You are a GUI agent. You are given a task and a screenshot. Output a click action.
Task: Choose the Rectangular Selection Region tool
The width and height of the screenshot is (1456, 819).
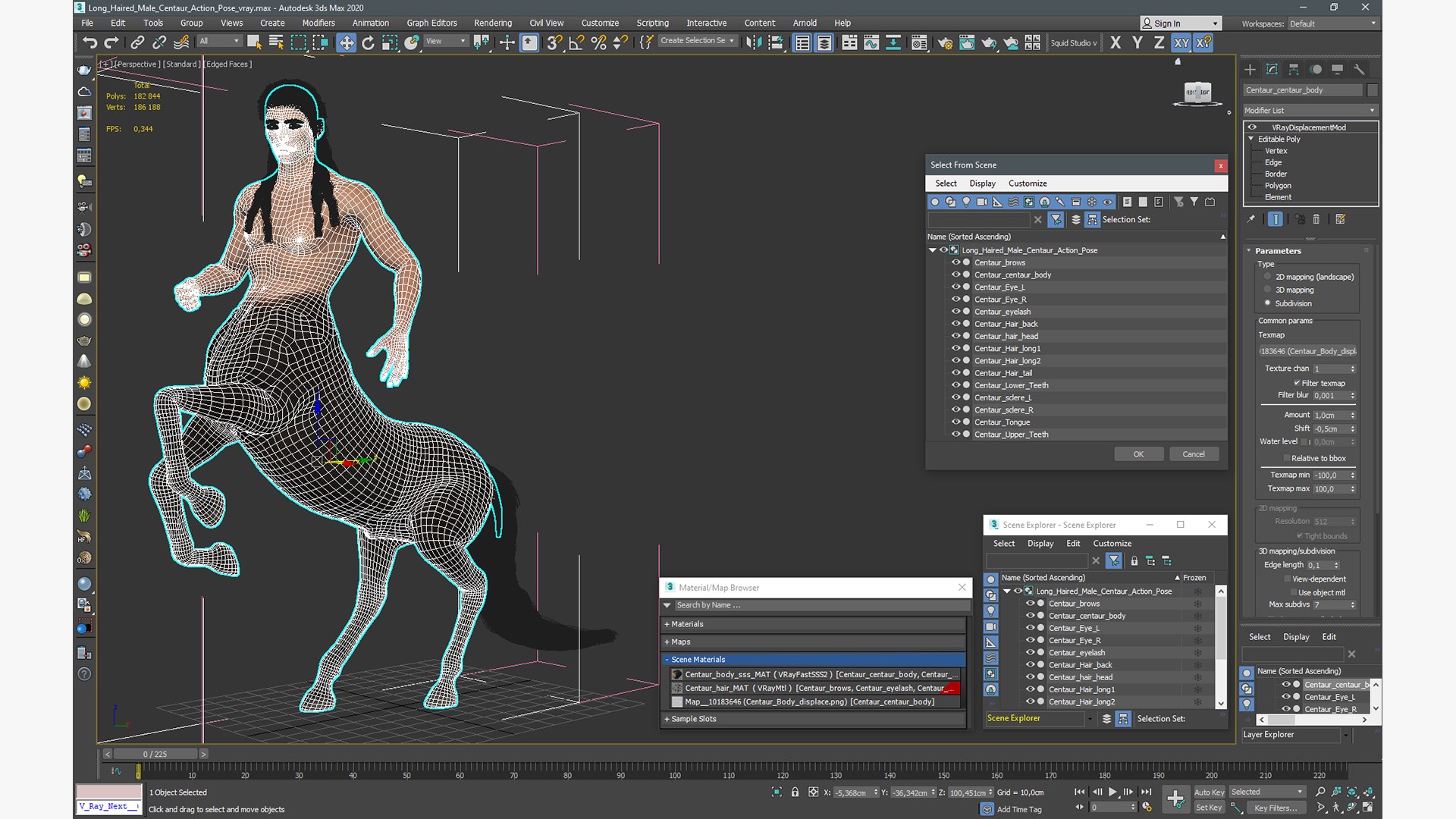pos(298,42)
